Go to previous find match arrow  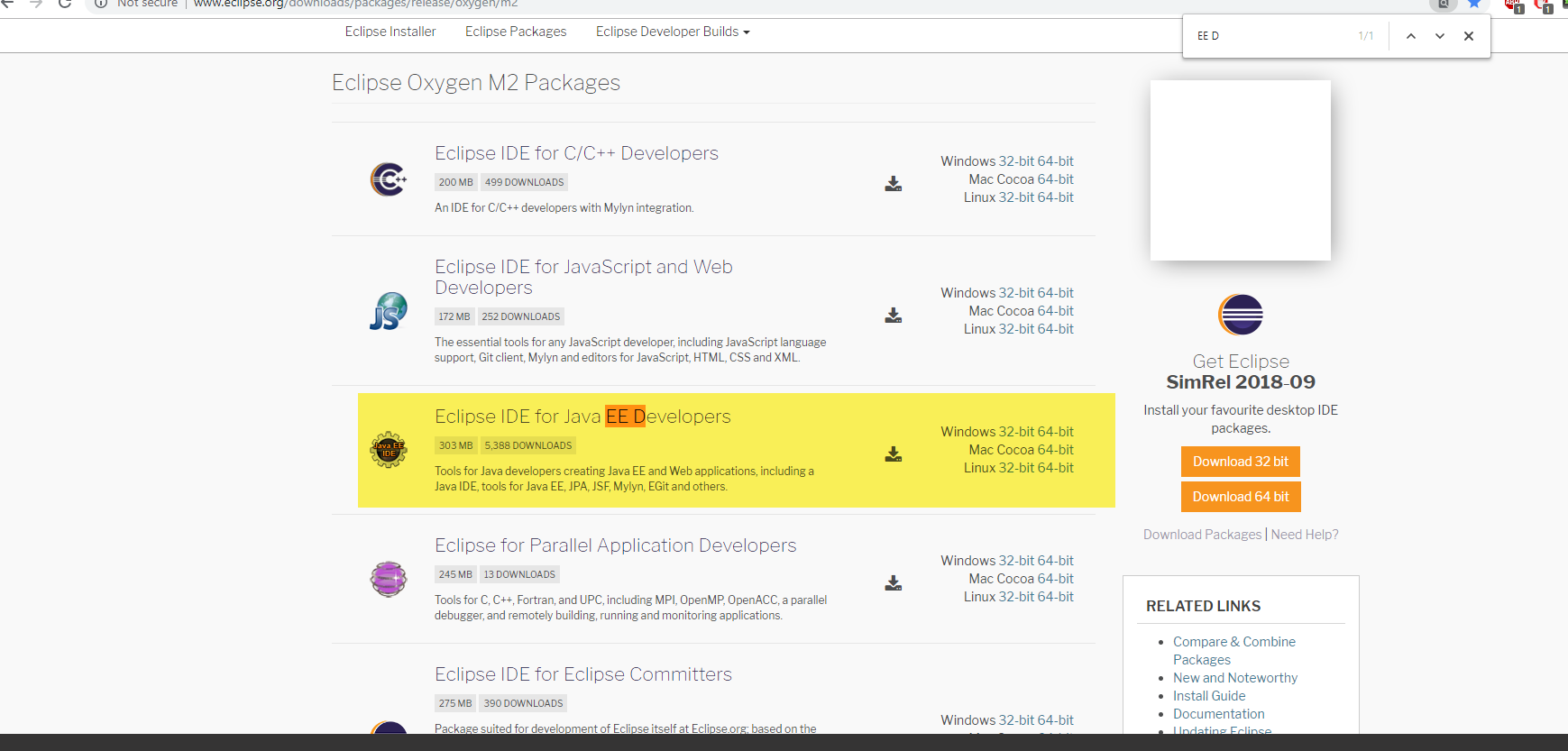click(x=1411, y=36)
